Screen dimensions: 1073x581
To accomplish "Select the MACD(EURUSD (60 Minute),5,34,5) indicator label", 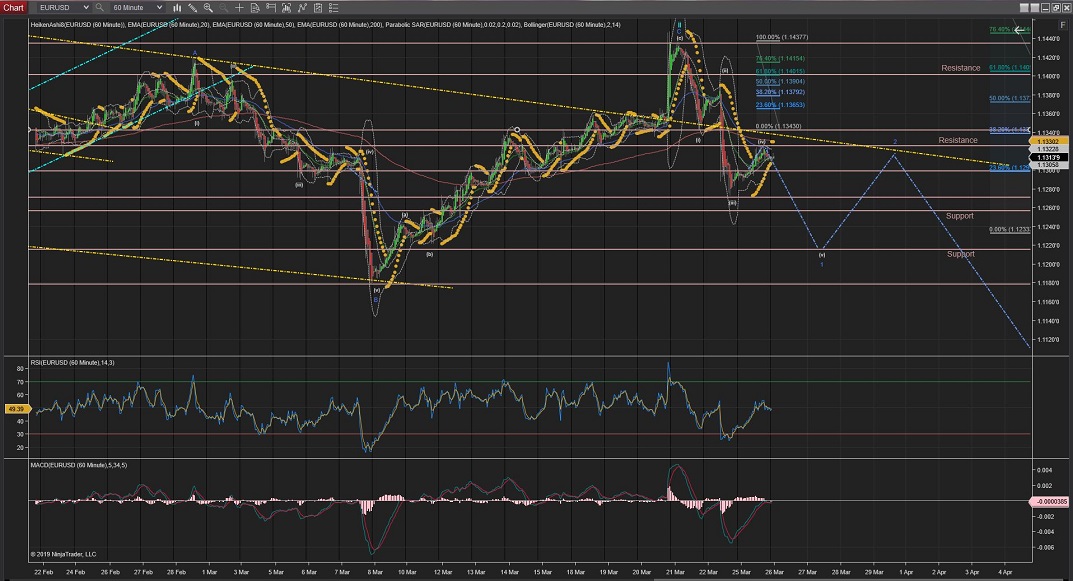I will pos(79,465).
